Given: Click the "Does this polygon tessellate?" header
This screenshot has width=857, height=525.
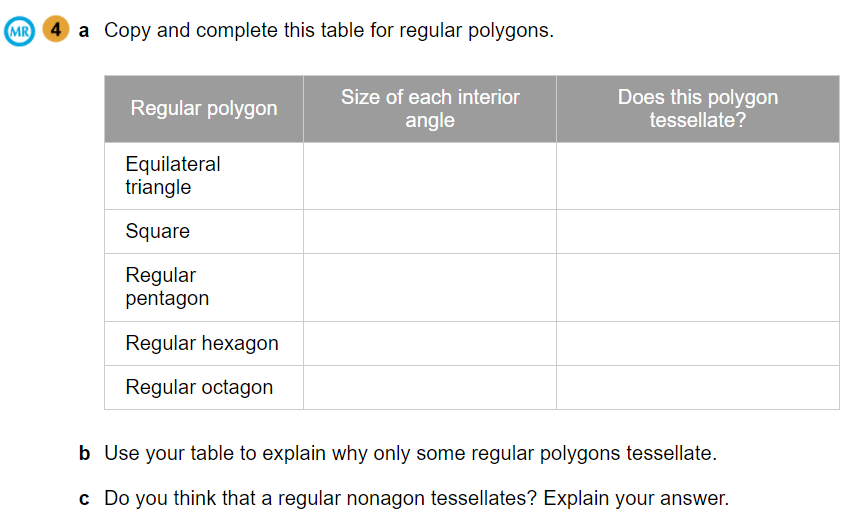Looking at the screenshot, I should pos(697,109).
